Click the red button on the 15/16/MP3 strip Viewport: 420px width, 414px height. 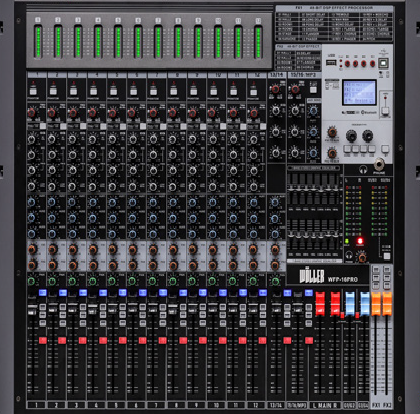click(309, 340)
